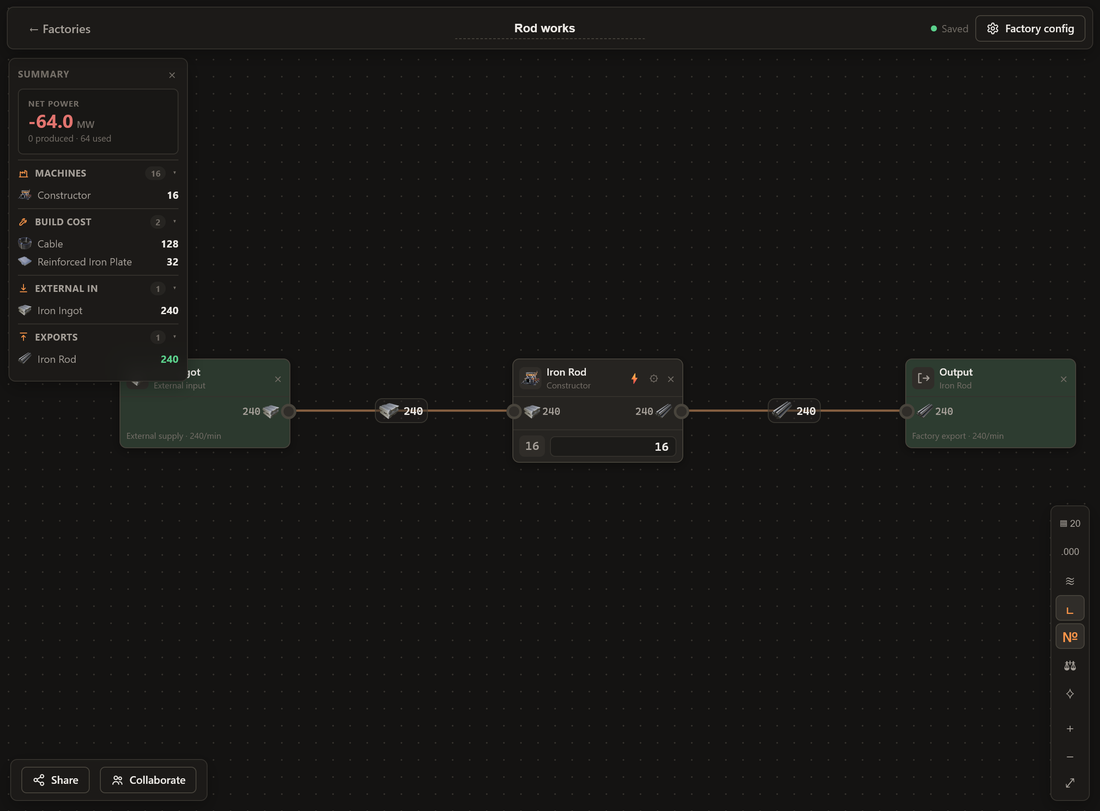This screenshot has height=811, width=1100.
Task: Share this factory
Action: point(55,780)
